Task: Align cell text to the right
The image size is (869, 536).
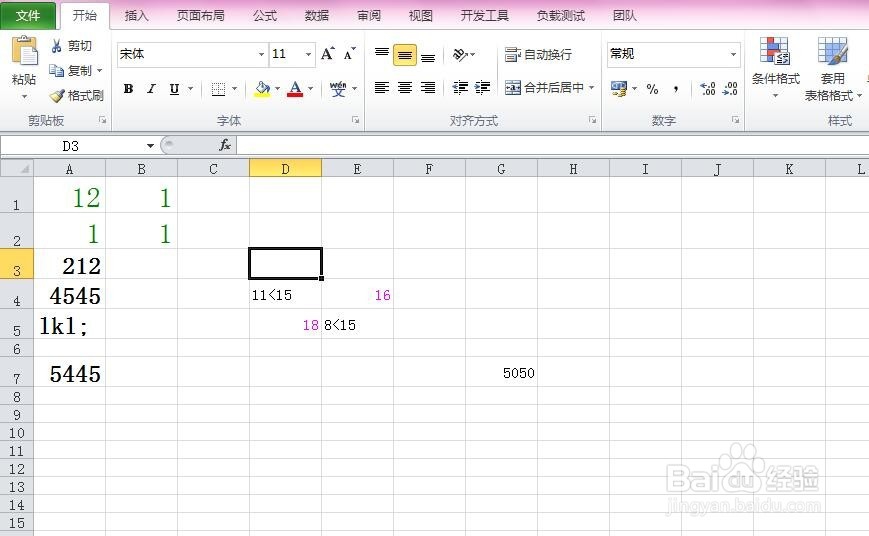Action: pos(428,88)
